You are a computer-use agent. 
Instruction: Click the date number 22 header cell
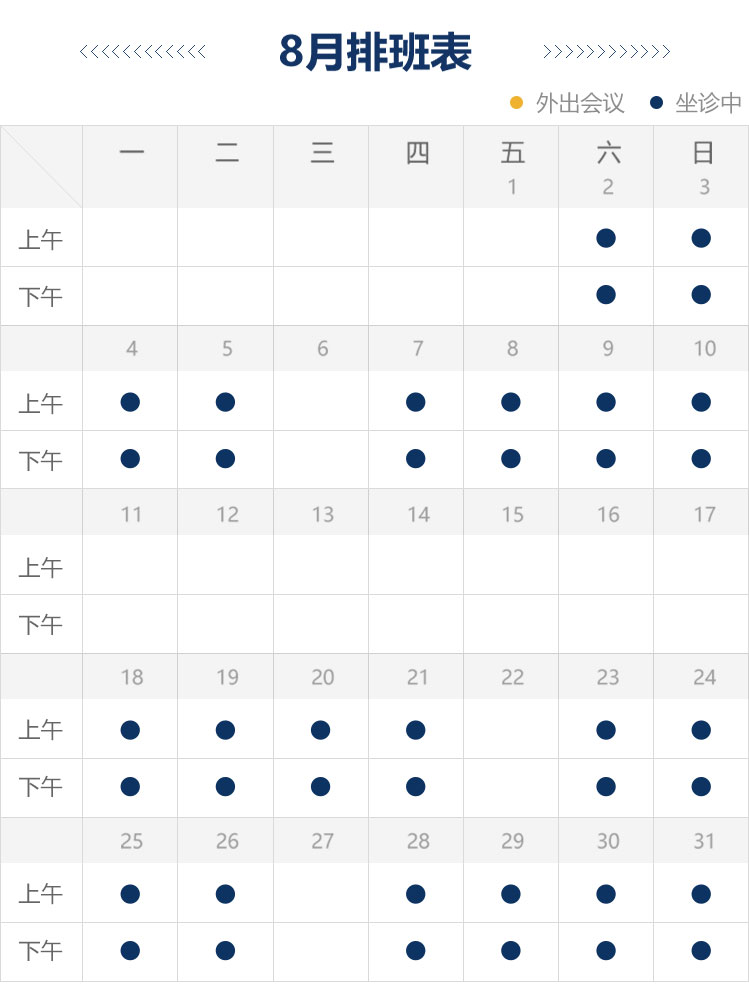point(512,677)
